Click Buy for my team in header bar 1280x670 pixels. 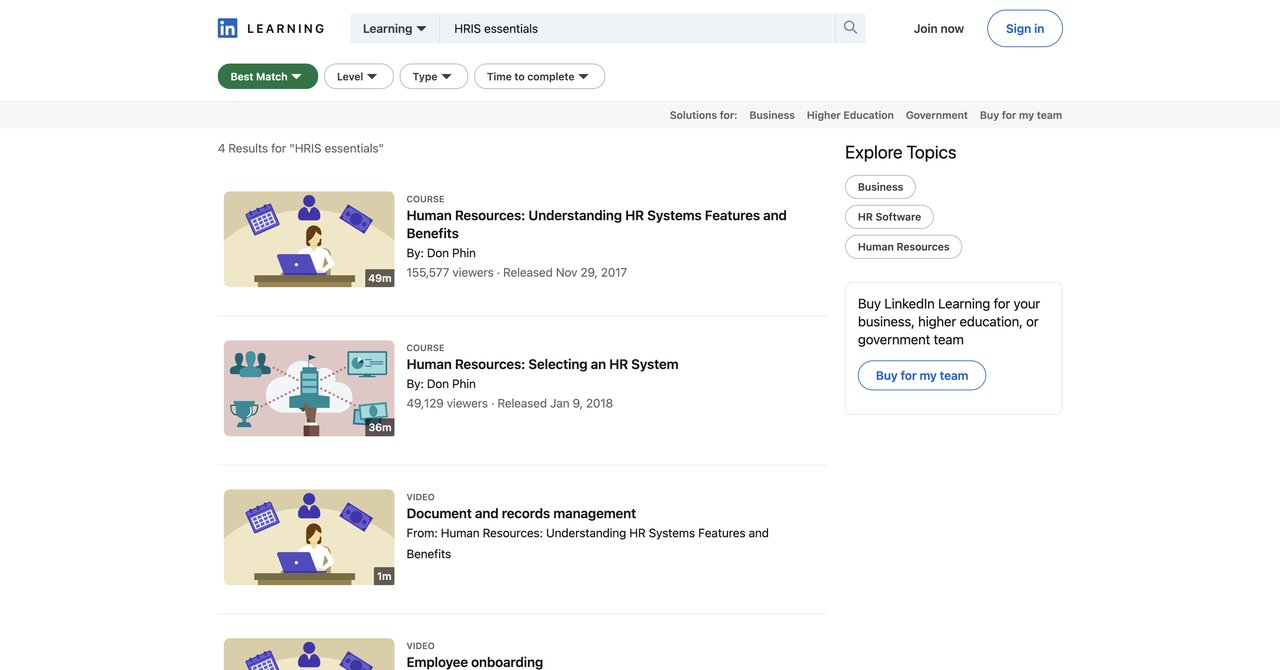pos(1021,115)
